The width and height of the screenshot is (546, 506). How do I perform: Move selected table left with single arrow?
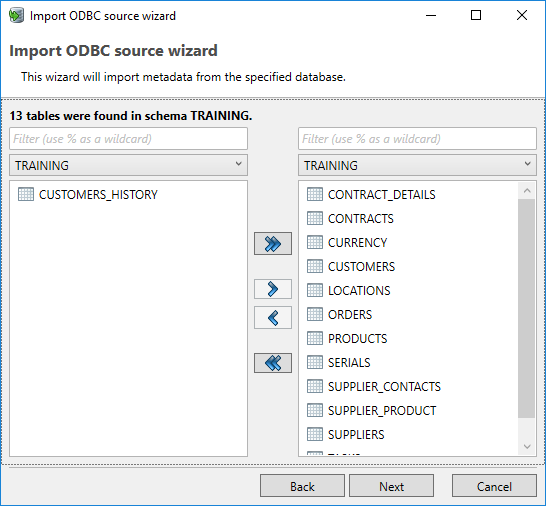(273, 317)
